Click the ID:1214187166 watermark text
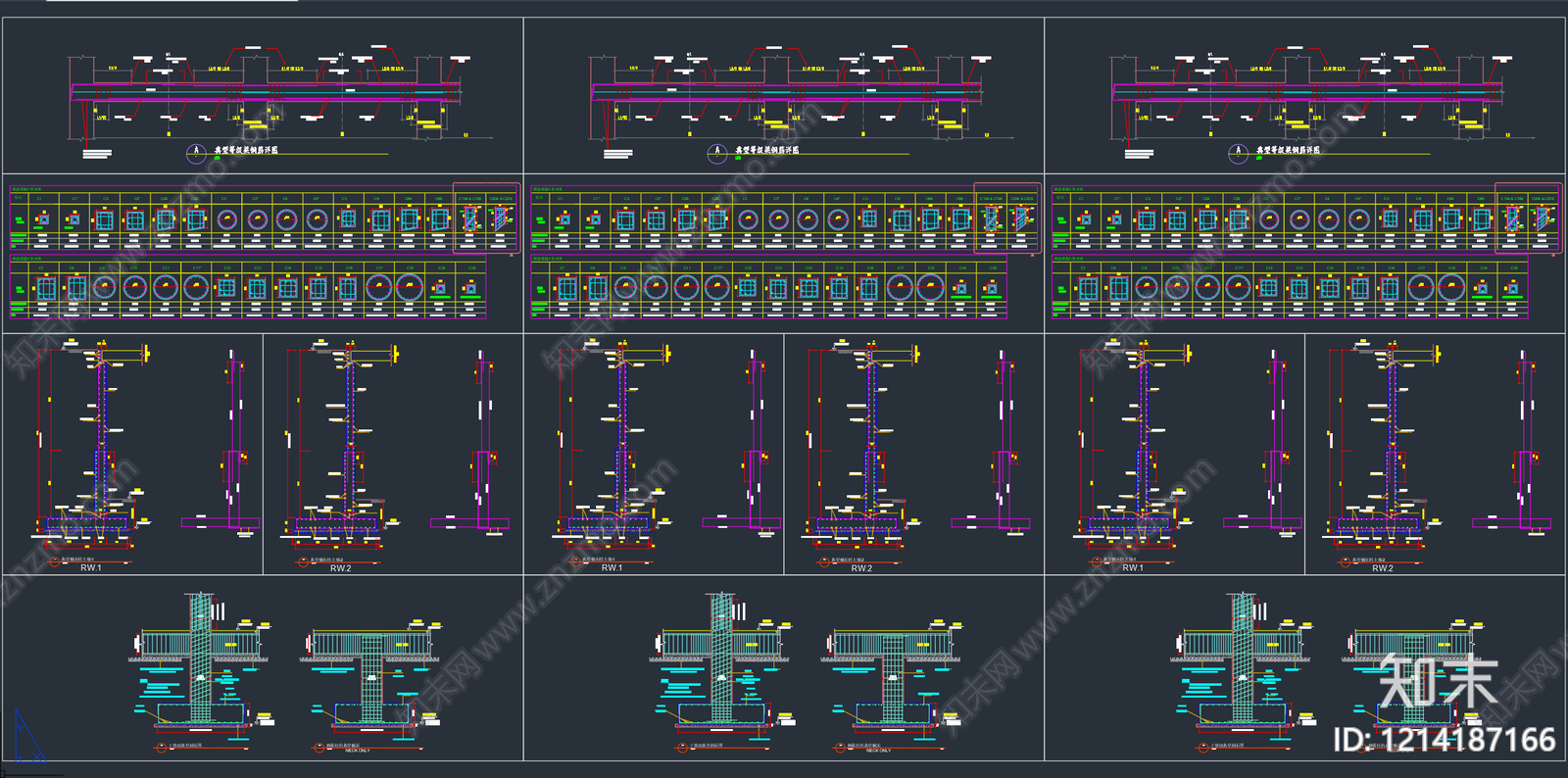 tap(1444, 740)
